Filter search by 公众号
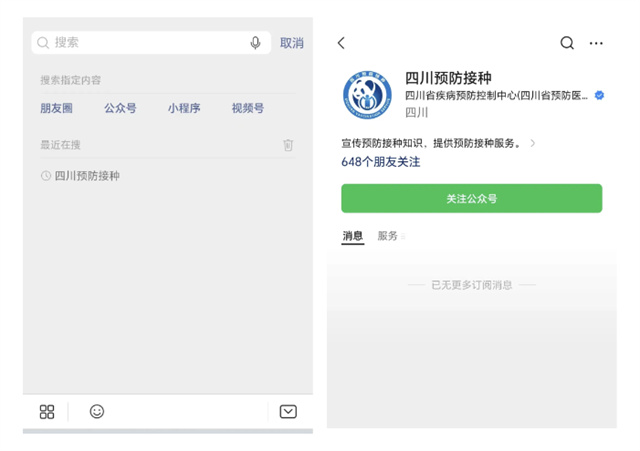This screenshot has width=640, height=451. (x=120, y=108)
